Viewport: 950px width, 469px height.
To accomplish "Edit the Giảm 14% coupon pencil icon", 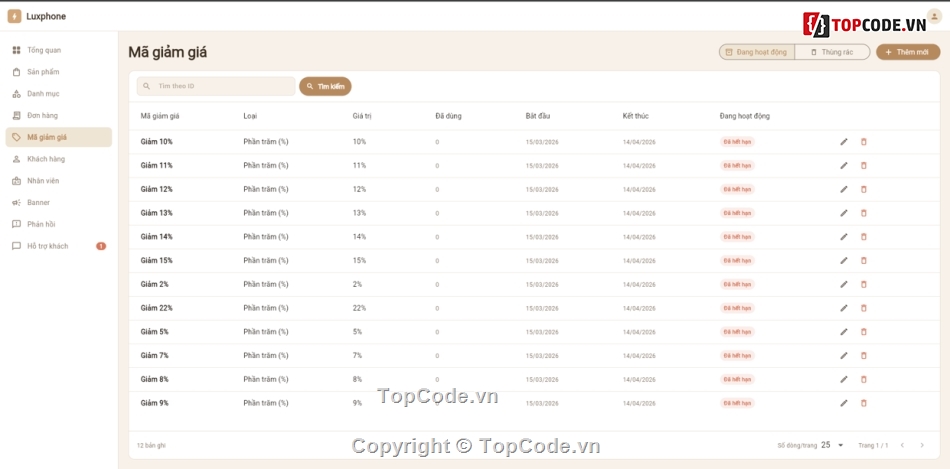I will (x=844, y=237).
